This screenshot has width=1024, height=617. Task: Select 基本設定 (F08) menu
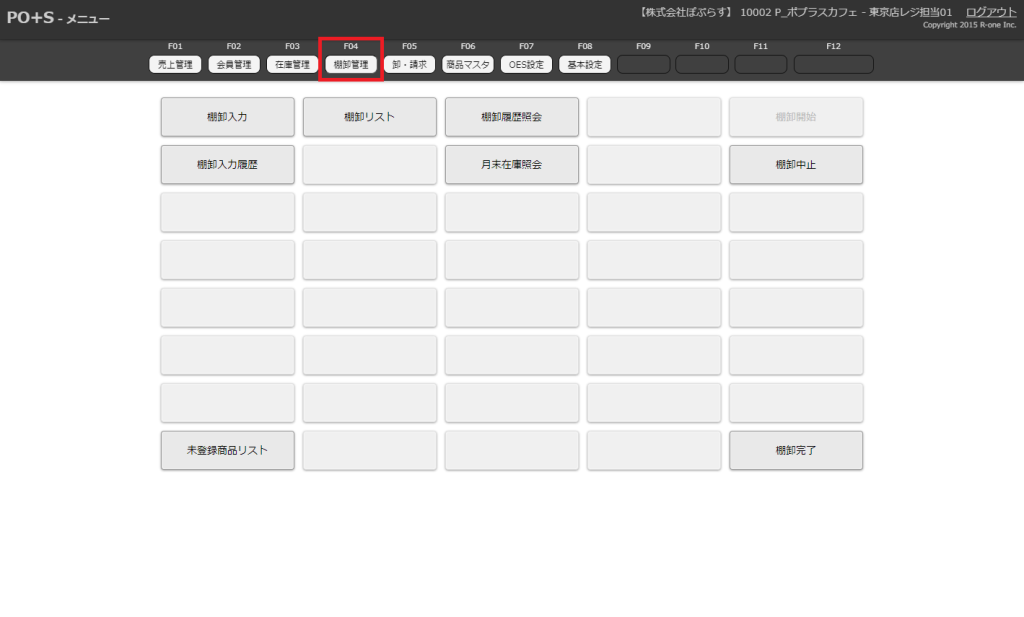[585, 65]
